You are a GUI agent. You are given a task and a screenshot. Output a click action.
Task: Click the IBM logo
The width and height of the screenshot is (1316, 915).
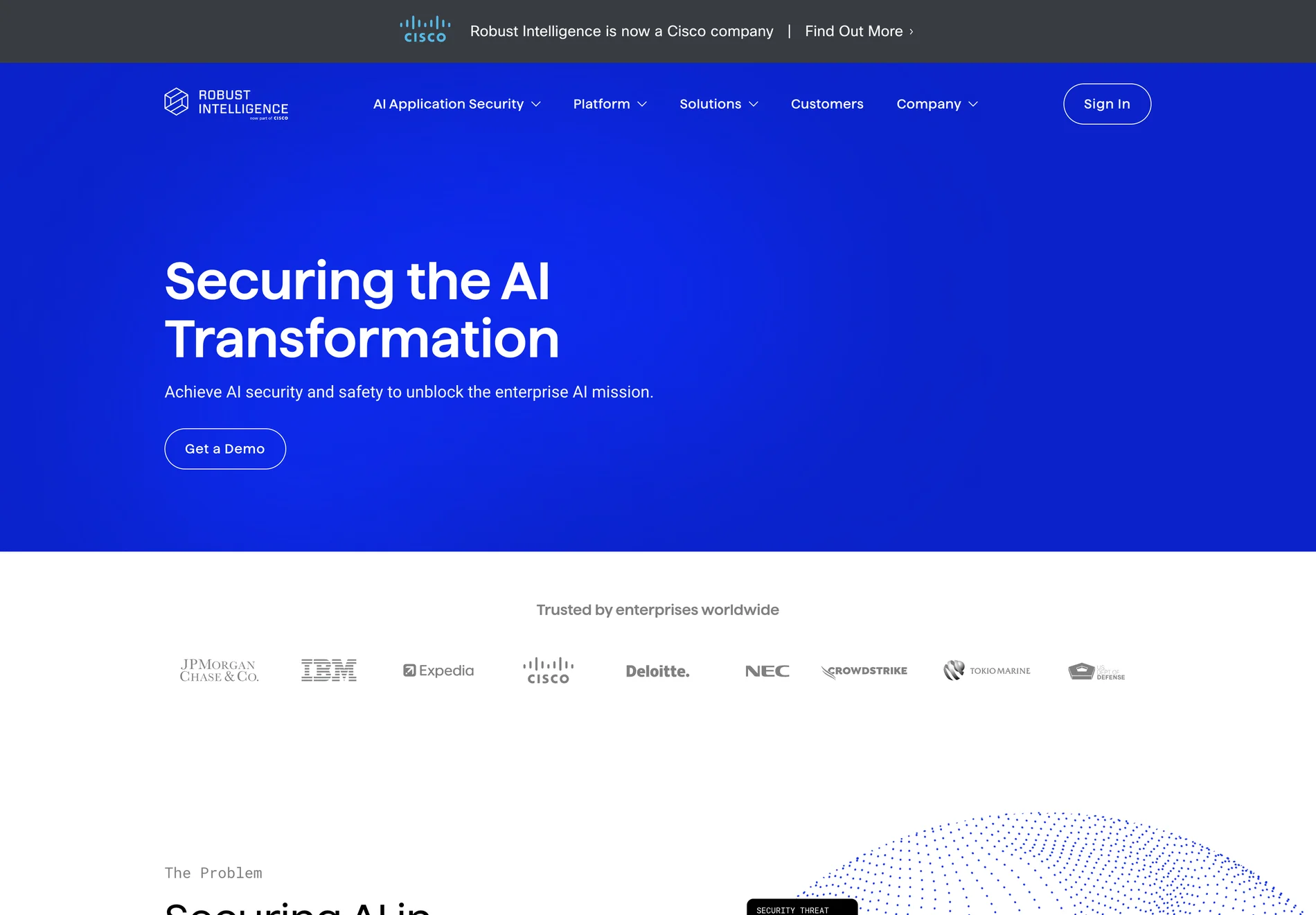[329, 670]
